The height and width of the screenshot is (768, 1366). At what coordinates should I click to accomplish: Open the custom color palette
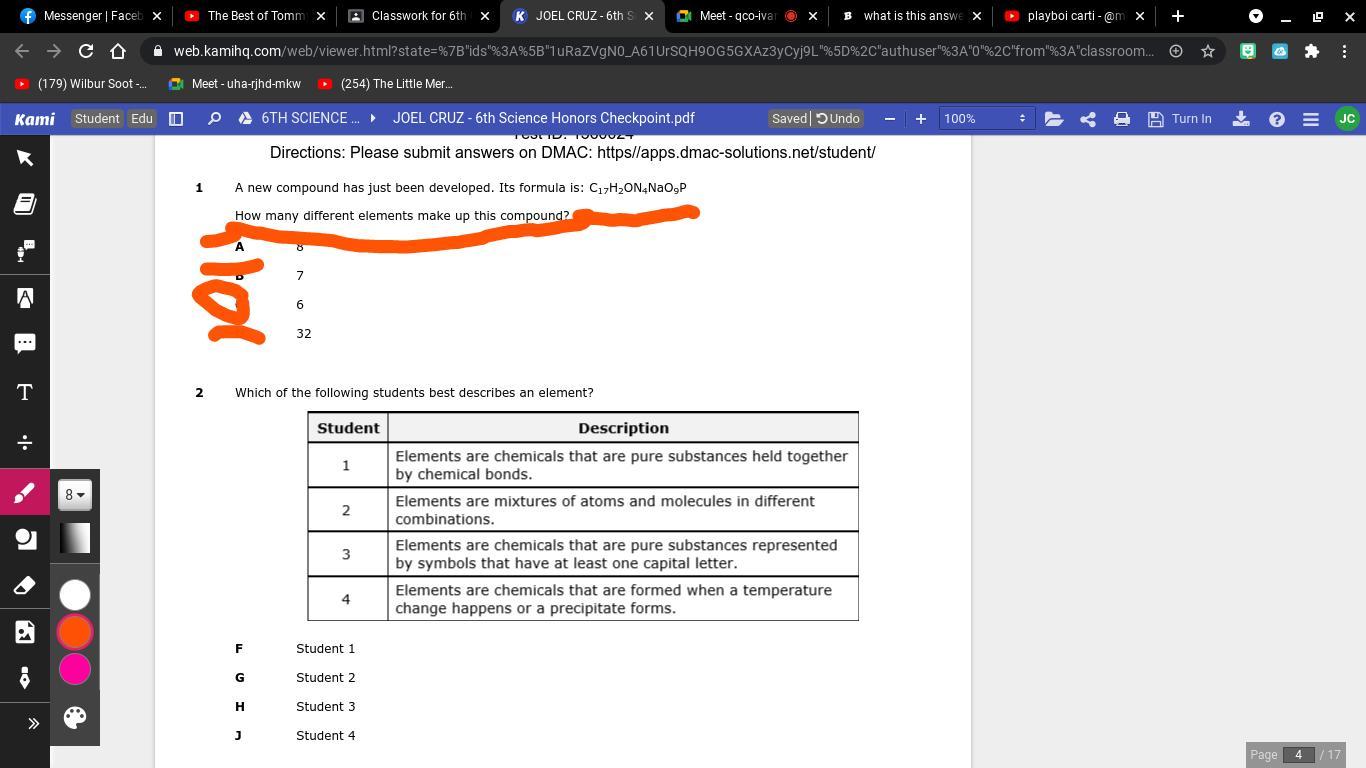(x=75, y=717)
